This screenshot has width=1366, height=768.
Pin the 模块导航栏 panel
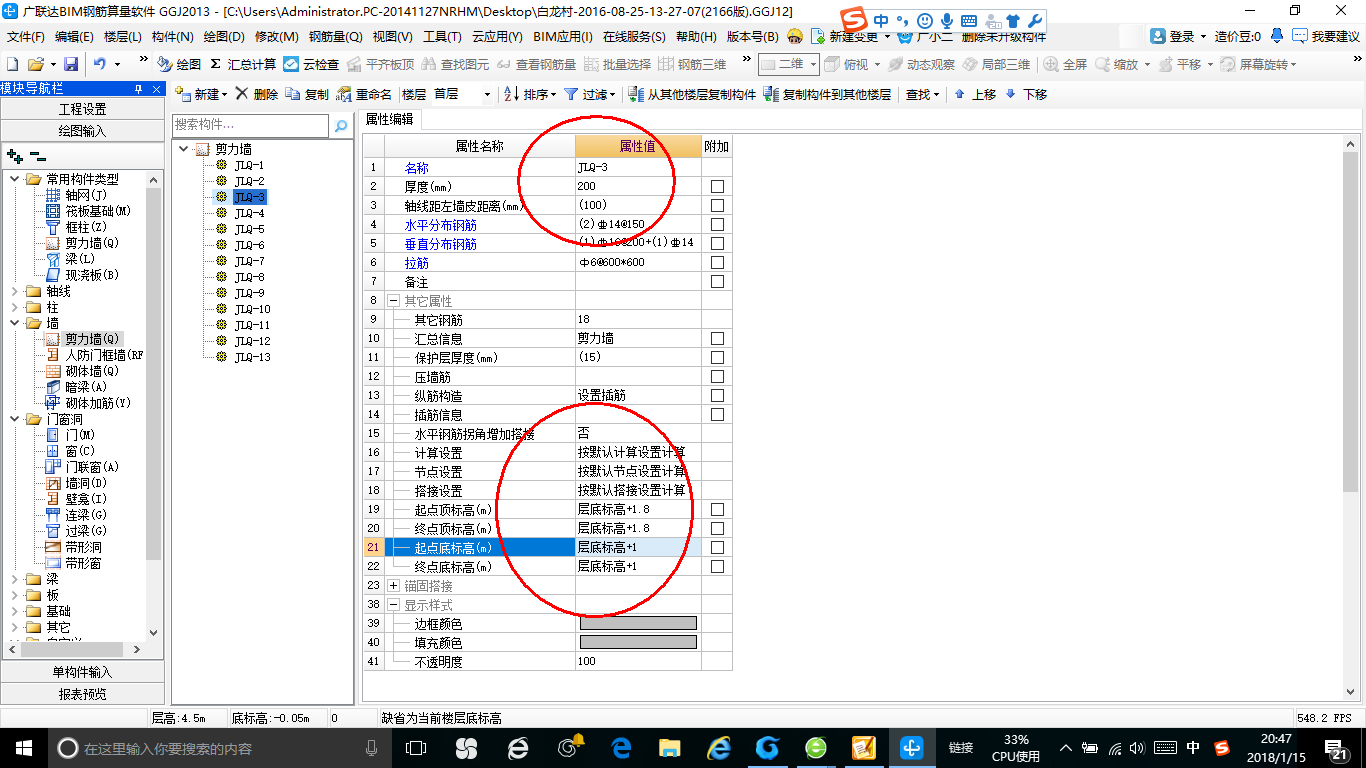click(x=139, y=89)
